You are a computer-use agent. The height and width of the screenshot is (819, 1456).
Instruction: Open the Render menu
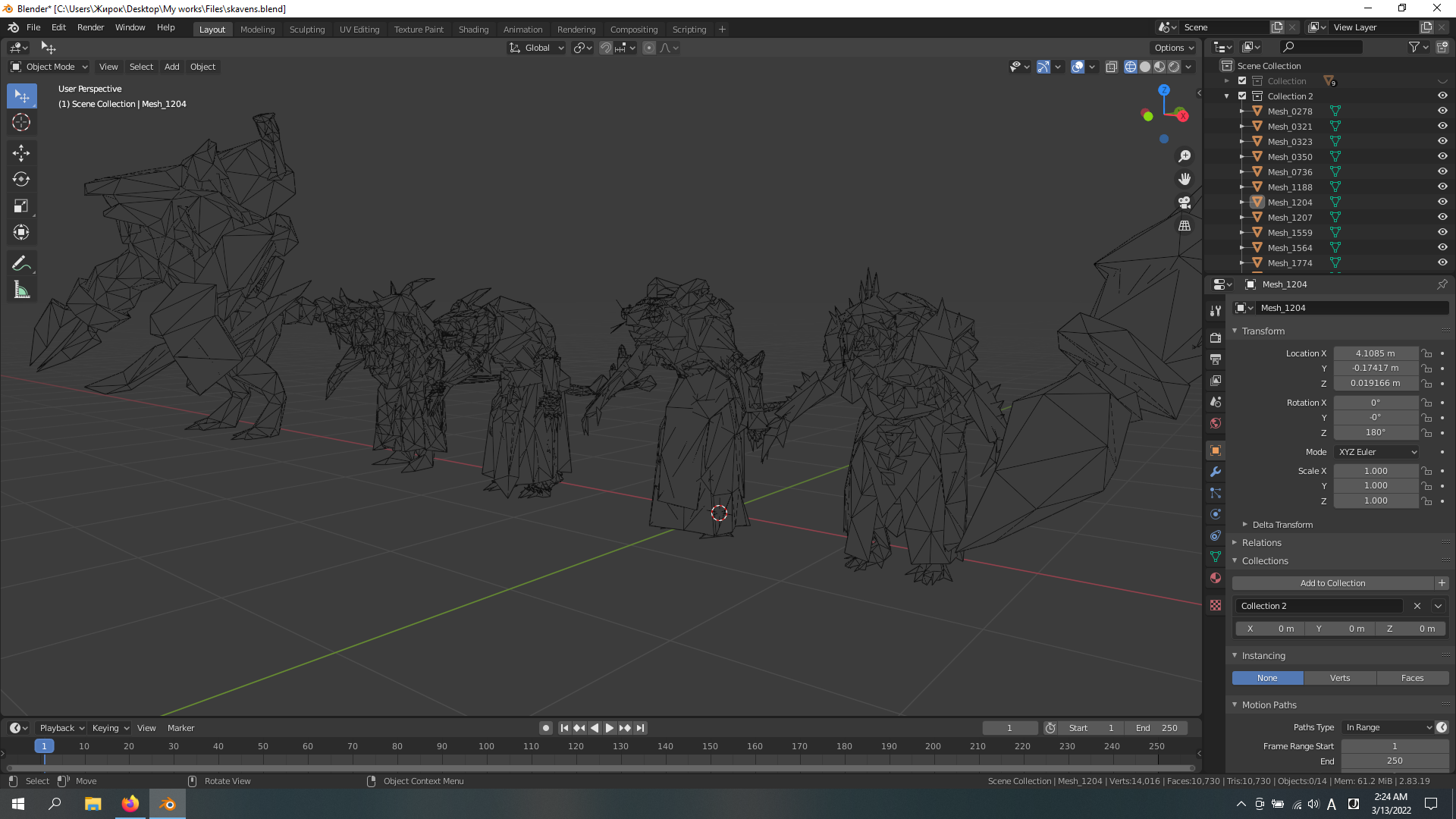tap(90, 27)
